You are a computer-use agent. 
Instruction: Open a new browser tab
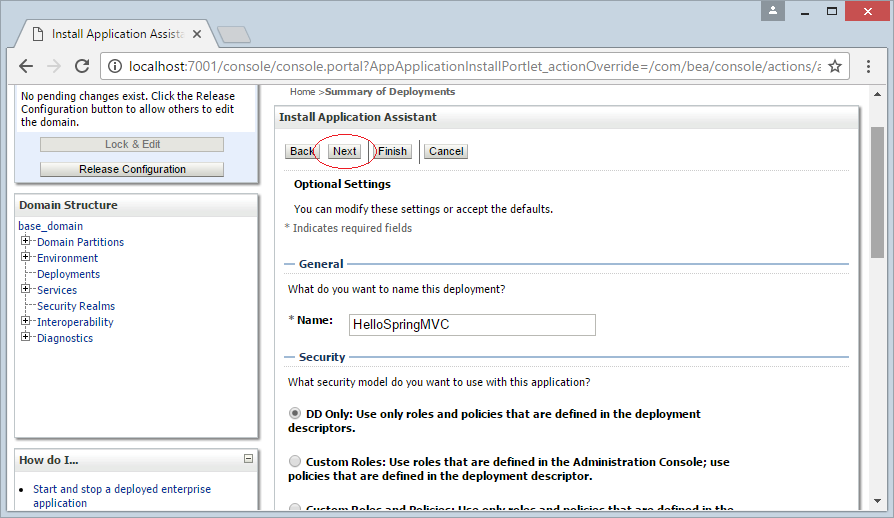coord(234,35)
